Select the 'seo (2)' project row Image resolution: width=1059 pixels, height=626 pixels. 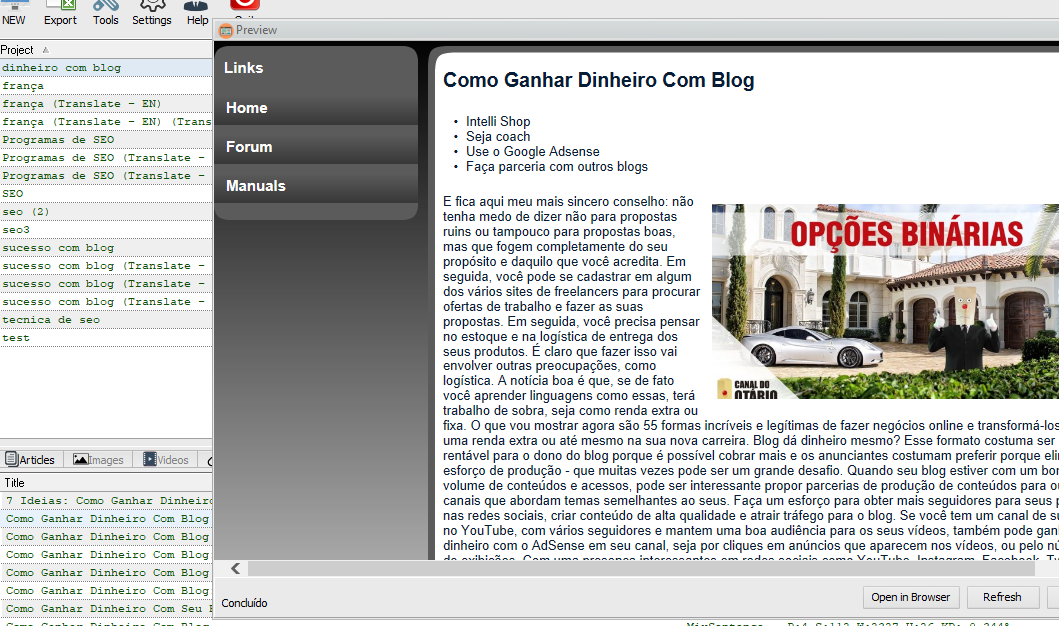coord(106,211)
